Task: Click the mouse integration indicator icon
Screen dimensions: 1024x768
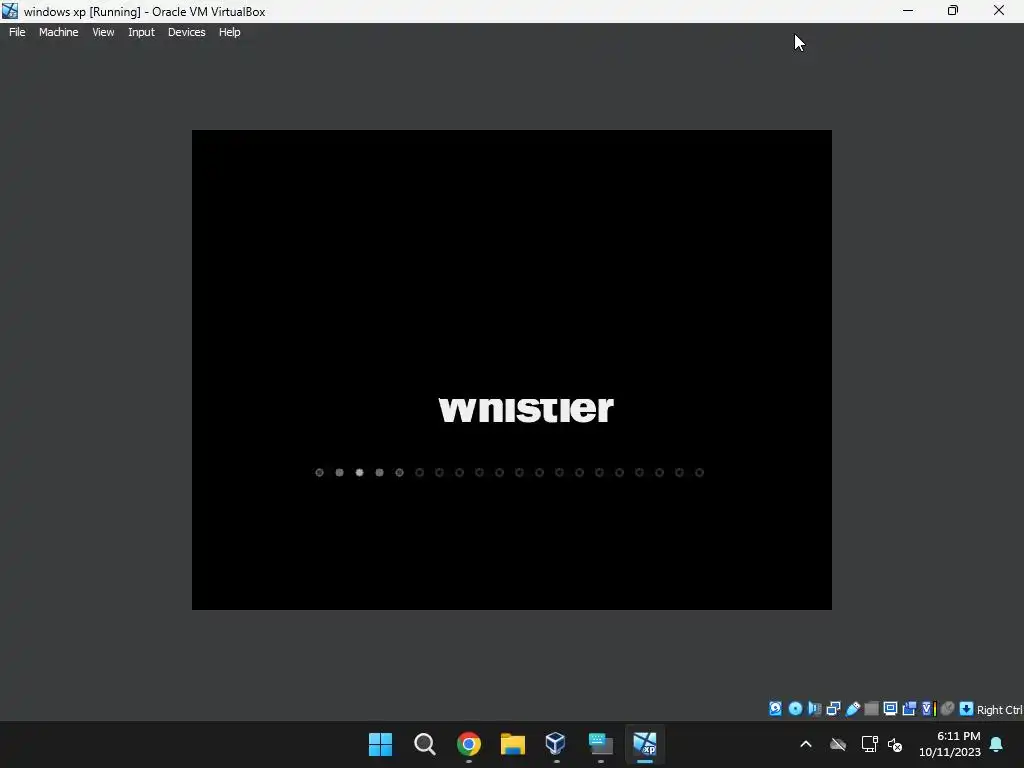Action: click(x=948, y=709)
